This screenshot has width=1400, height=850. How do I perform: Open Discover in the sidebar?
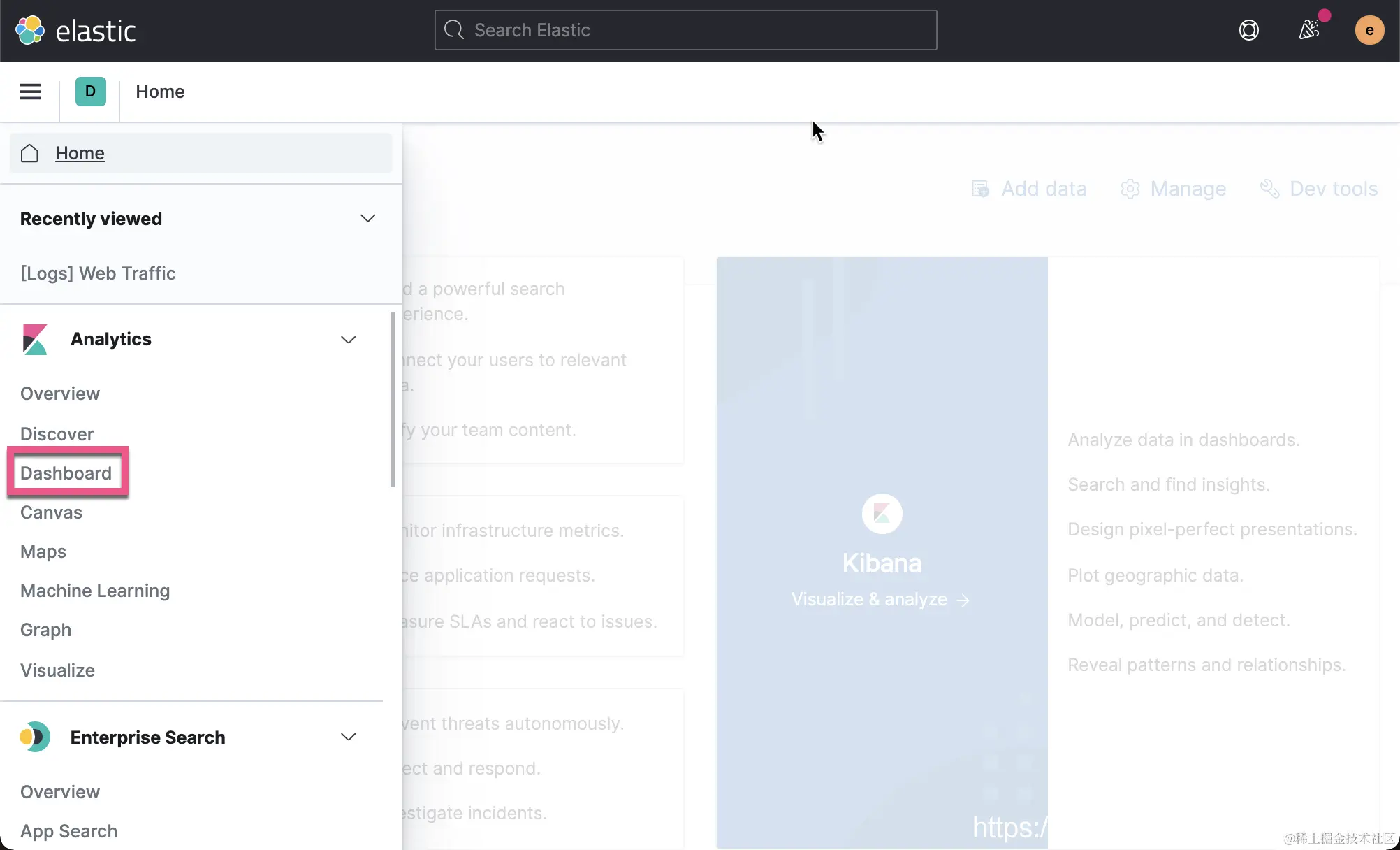point(57,434)
